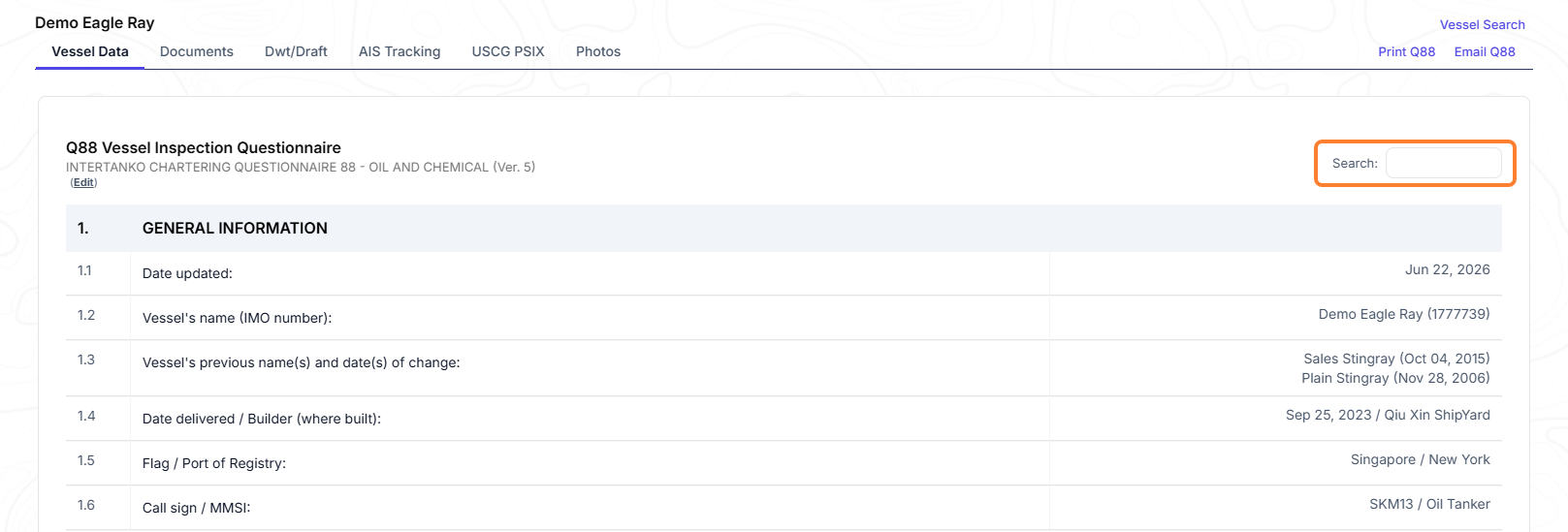
Task: Select 'Sep 25, 2023 / Qiu Xin ShipYard' value
Action: [x=1388, y=415]
